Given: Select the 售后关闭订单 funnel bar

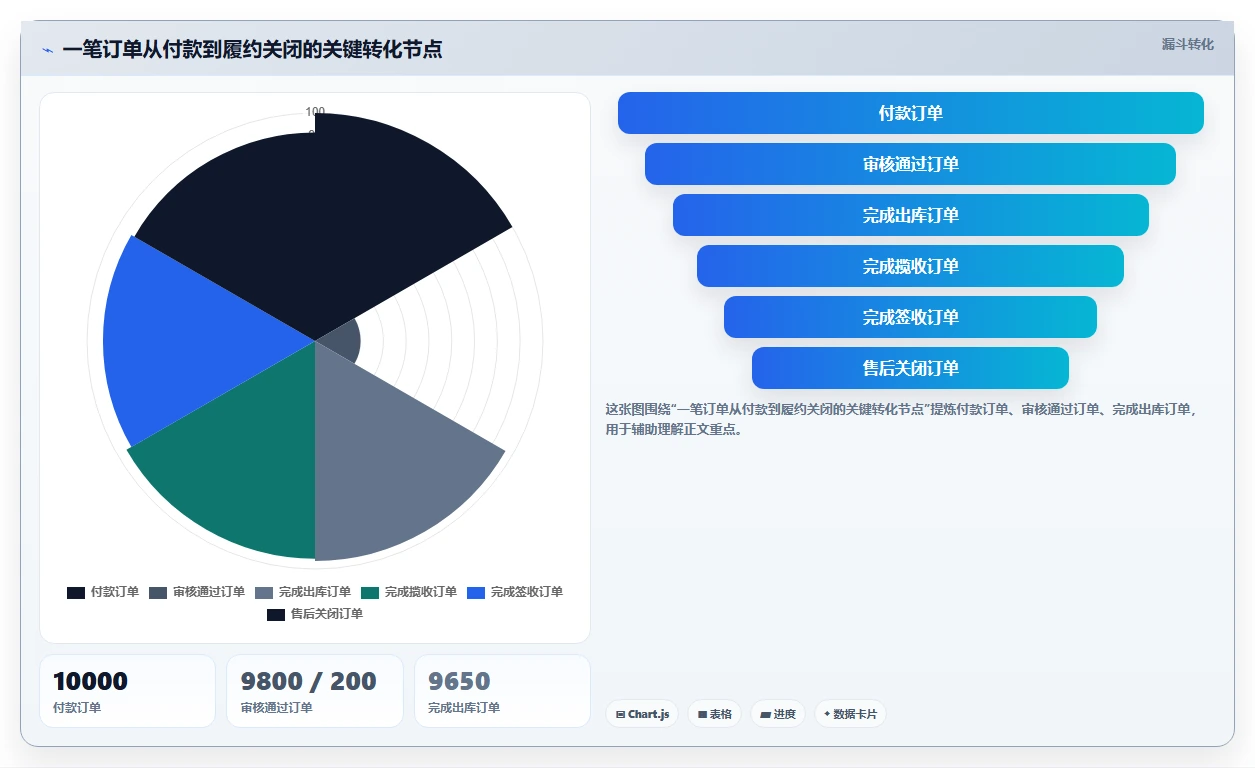Looking at the screenshot, I should coord(910,368).
